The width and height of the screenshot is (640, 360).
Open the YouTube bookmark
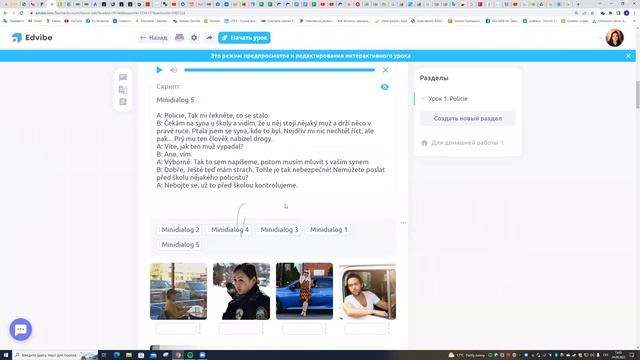[73, 21]
